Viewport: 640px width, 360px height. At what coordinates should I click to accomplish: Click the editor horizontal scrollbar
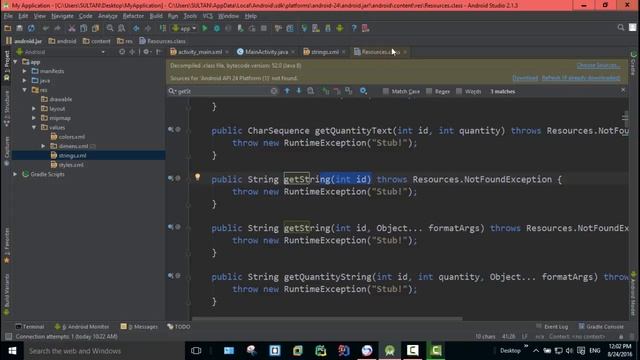click(x=327, y=318)
